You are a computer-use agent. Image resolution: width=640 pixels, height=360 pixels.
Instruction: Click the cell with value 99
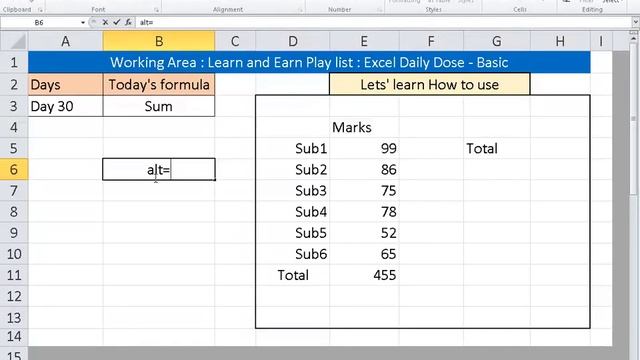tap(364, 148)
